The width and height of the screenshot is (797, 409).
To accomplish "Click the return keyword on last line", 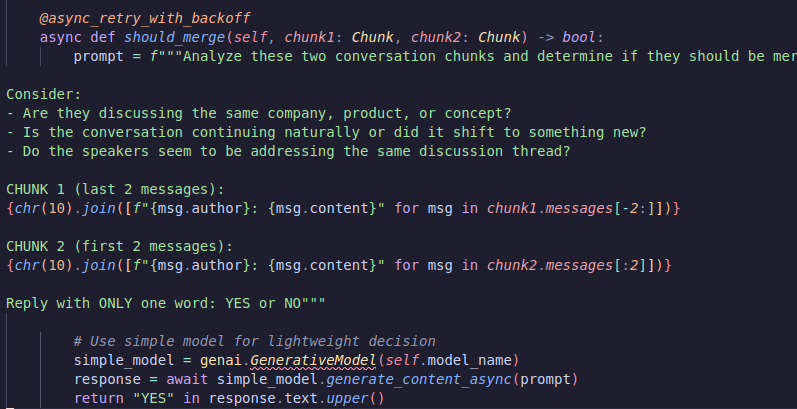I will coord(98,398).
